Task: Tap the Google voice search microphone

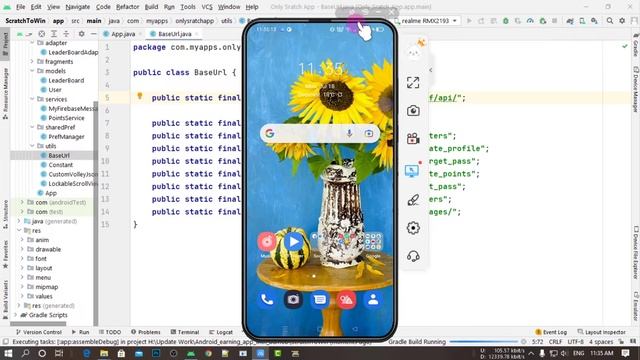Action: point(349,133)
